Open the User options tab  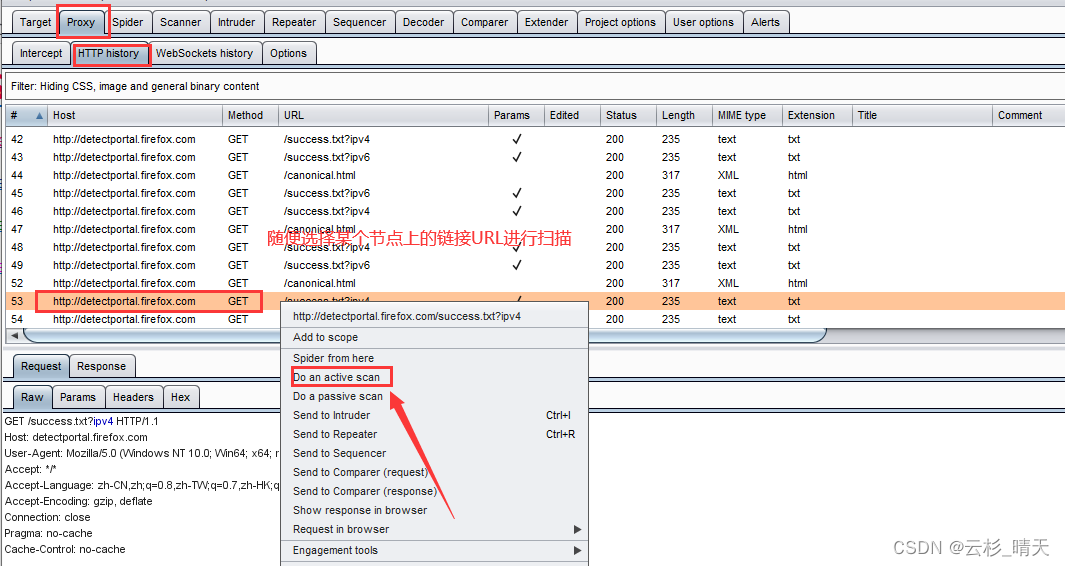click(x=703, y=22)
